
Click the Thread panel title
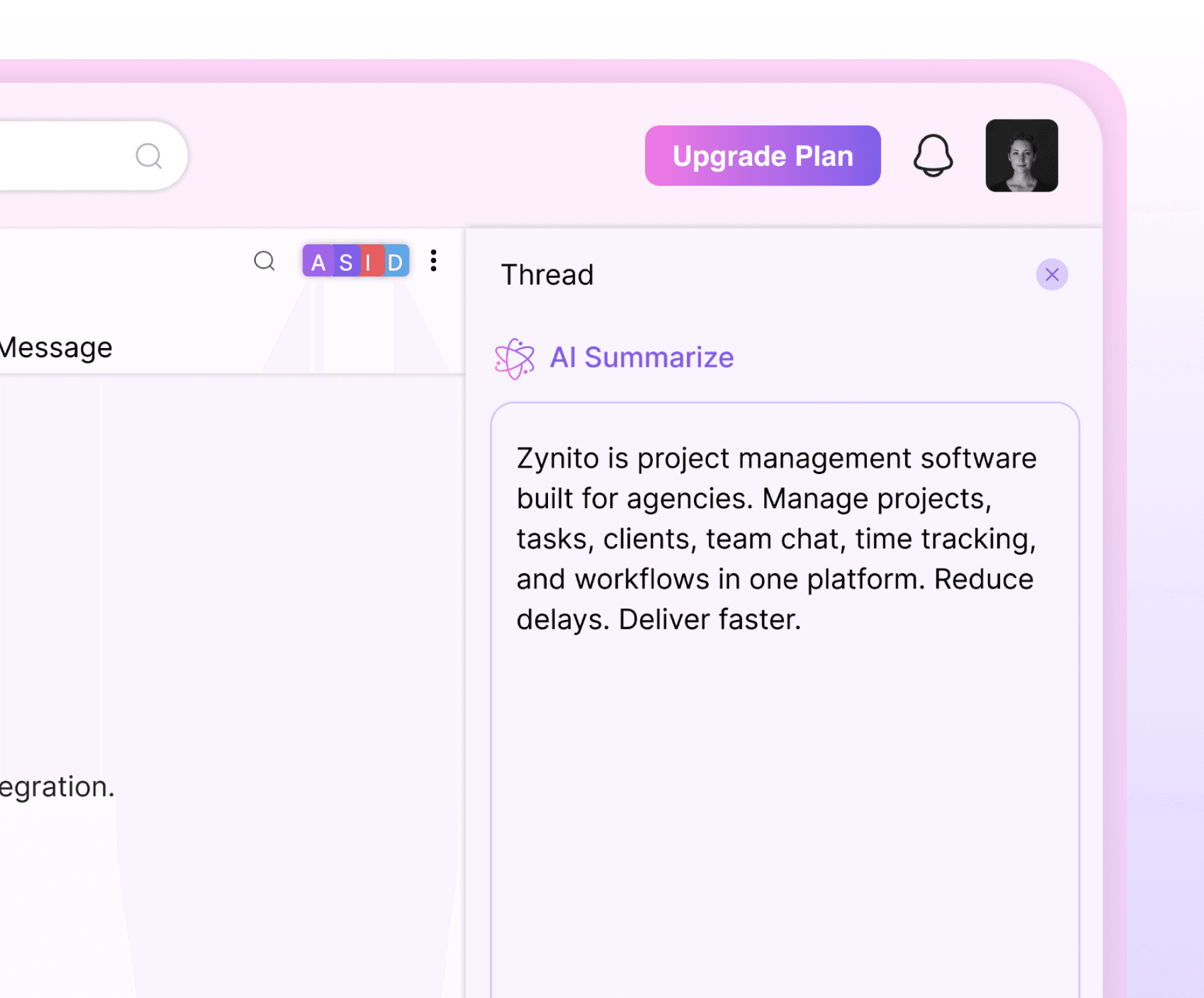pyautogui.click(x=547, y=275)
